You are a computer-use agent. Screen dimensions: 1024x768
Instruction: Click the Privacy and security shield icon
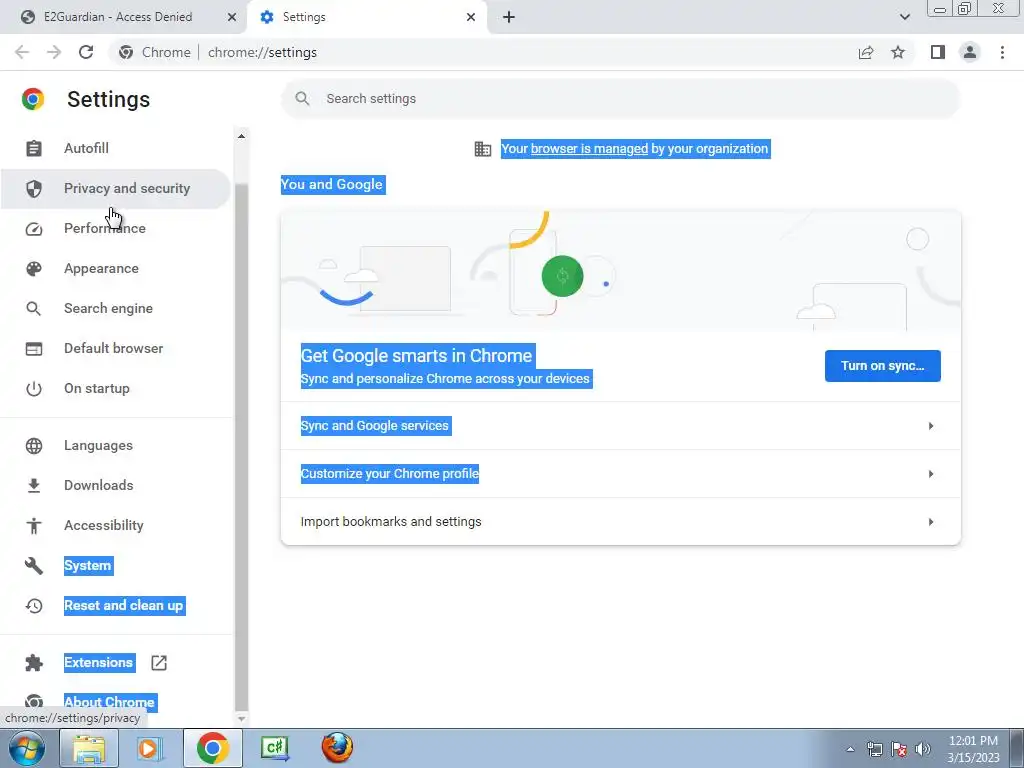33,189
